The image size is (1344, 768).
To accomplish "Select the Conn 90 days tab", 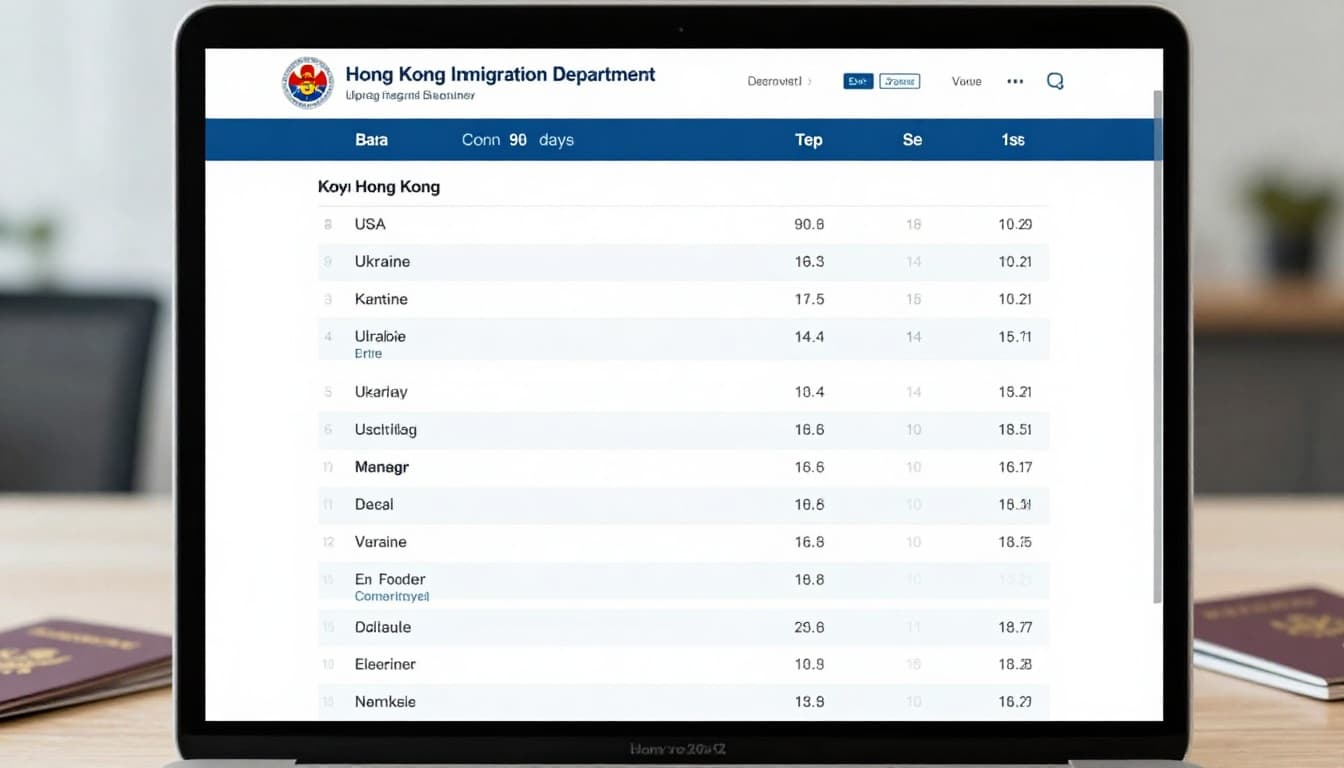I will [517, 140].
